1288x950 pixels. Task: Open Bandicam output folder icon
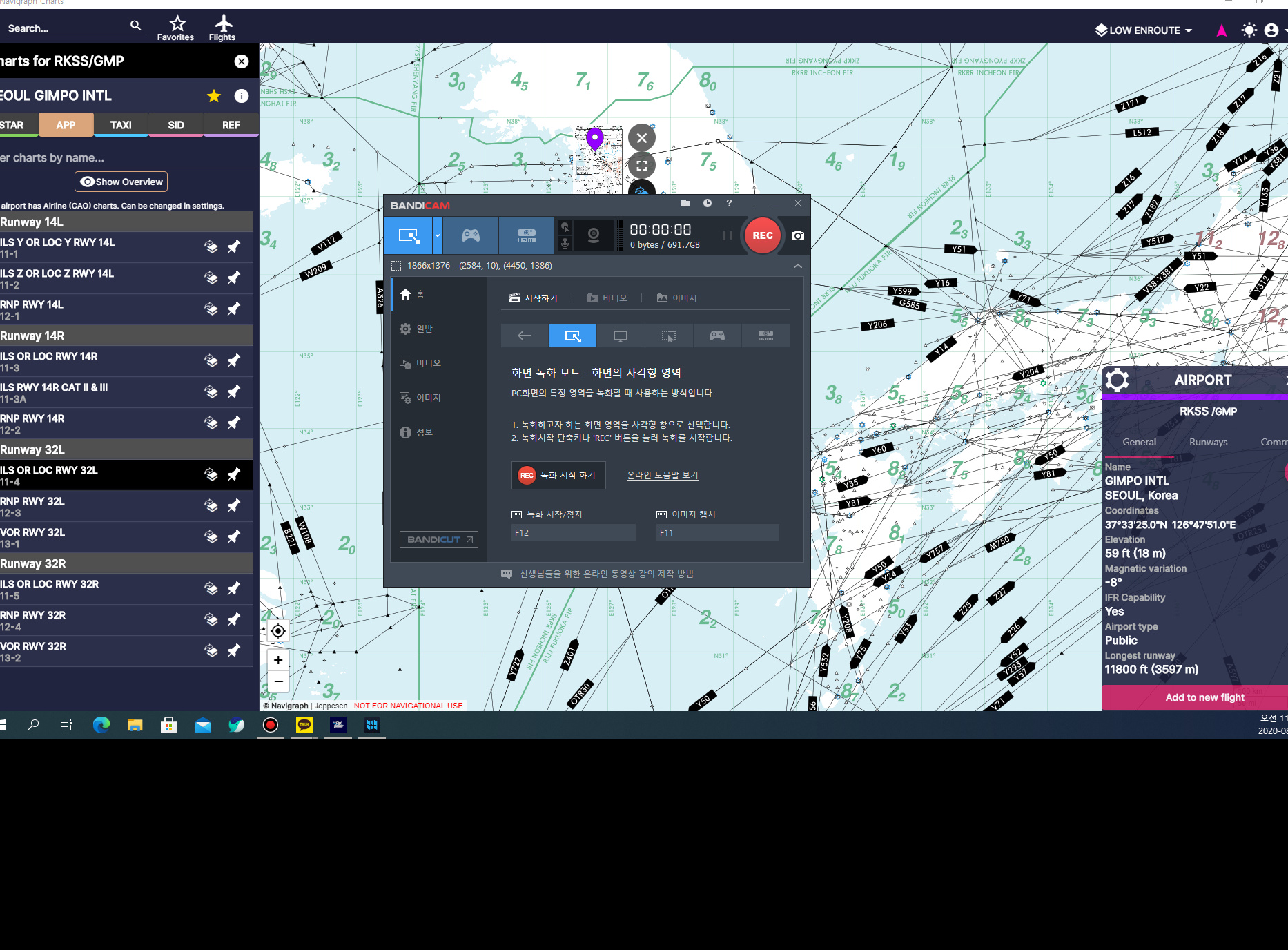[x=685, y=203]
